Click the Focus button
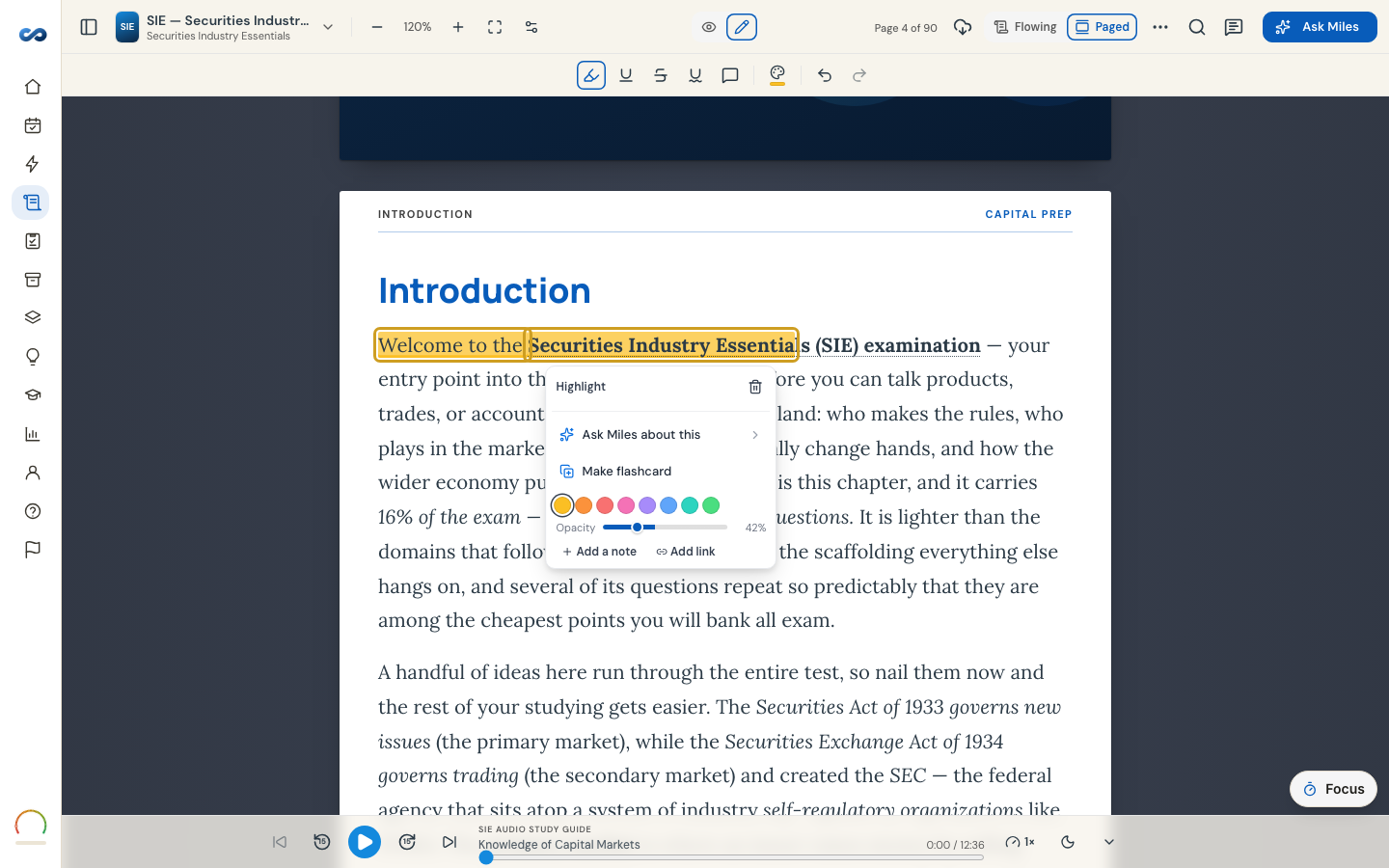The height and width of the screenshot is (868, 1389). click(1333, 789)
